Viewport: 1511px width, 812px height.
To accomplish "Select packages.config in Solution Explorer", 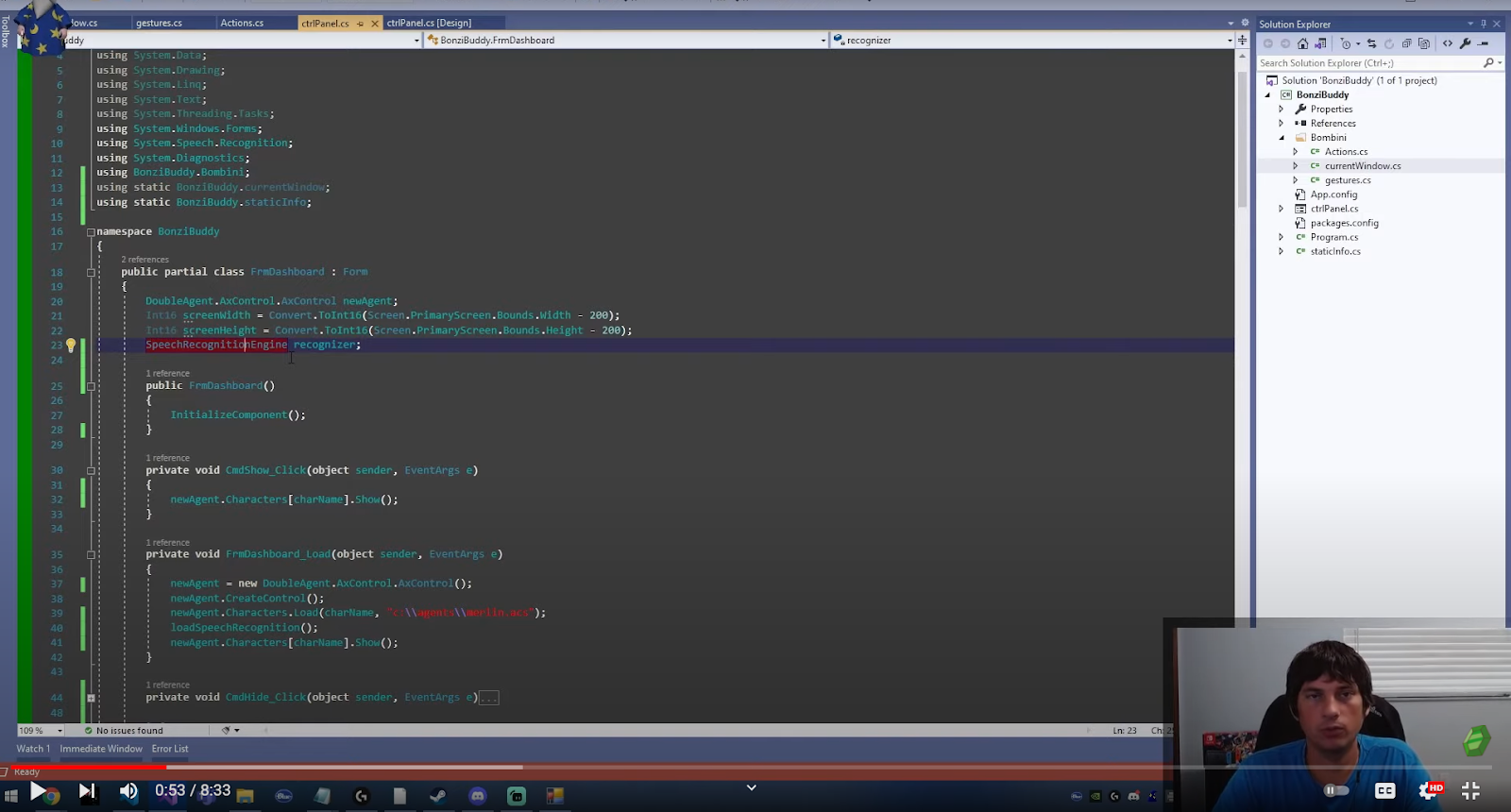I will point(1344,223).
